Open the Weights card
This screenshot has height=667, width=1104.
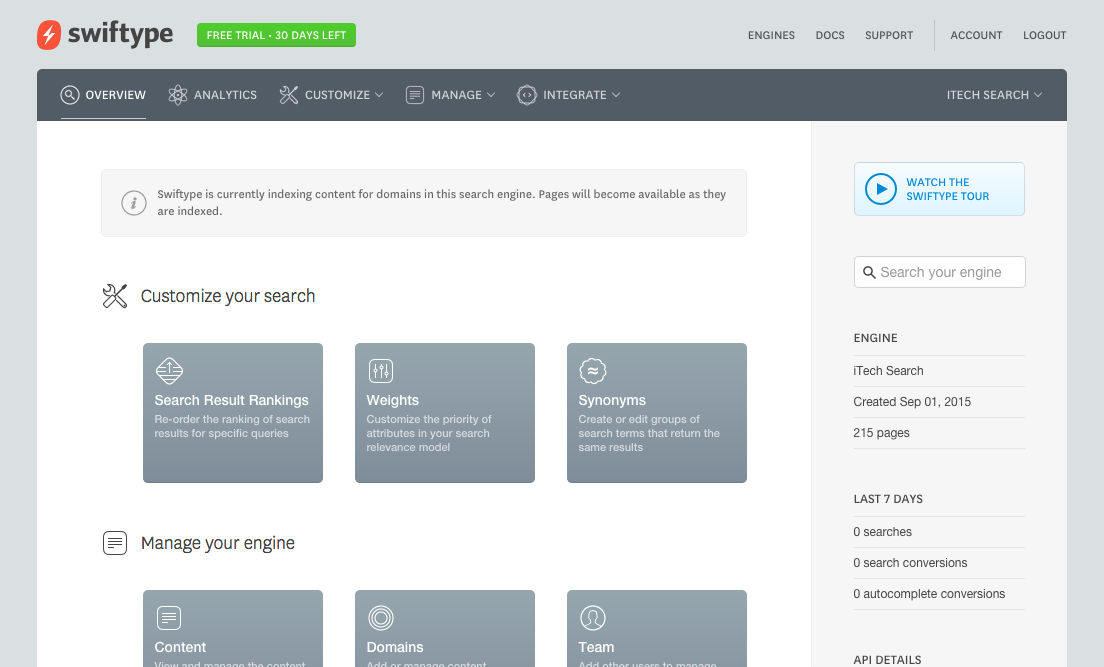(x=445, y=413)
